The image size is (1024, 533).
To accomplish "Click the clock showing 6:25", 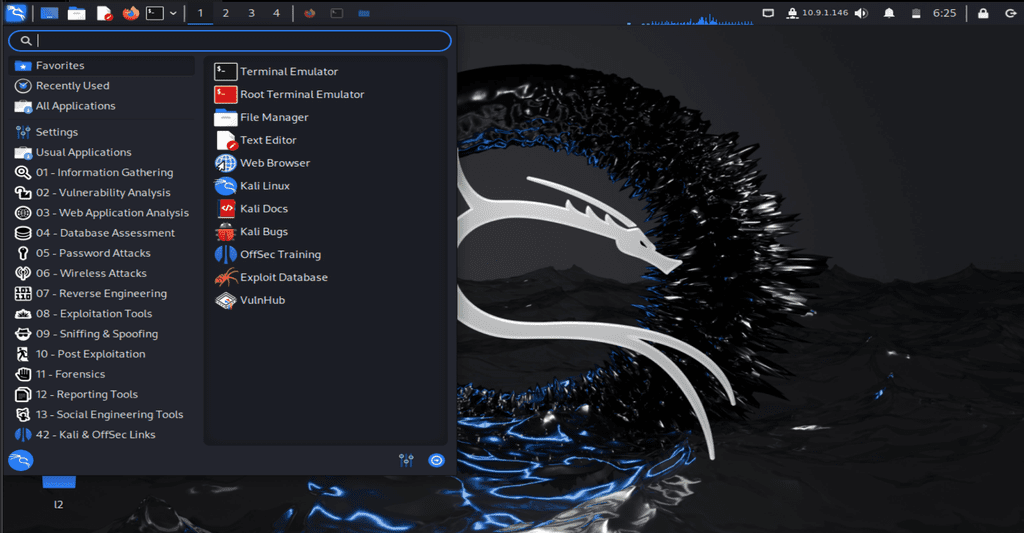I will pyautogui.click(x=944, y=13).
